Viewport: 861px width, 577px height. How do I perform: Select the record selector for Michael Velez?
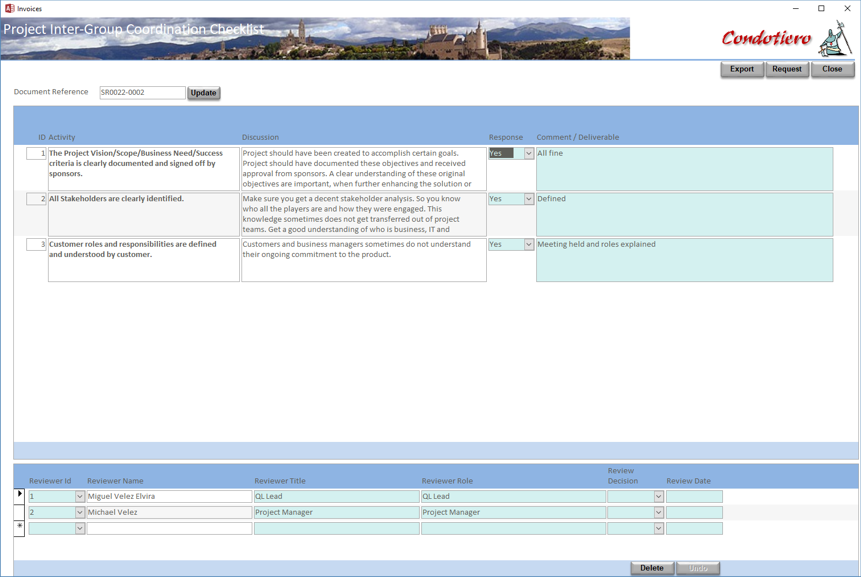19,512
